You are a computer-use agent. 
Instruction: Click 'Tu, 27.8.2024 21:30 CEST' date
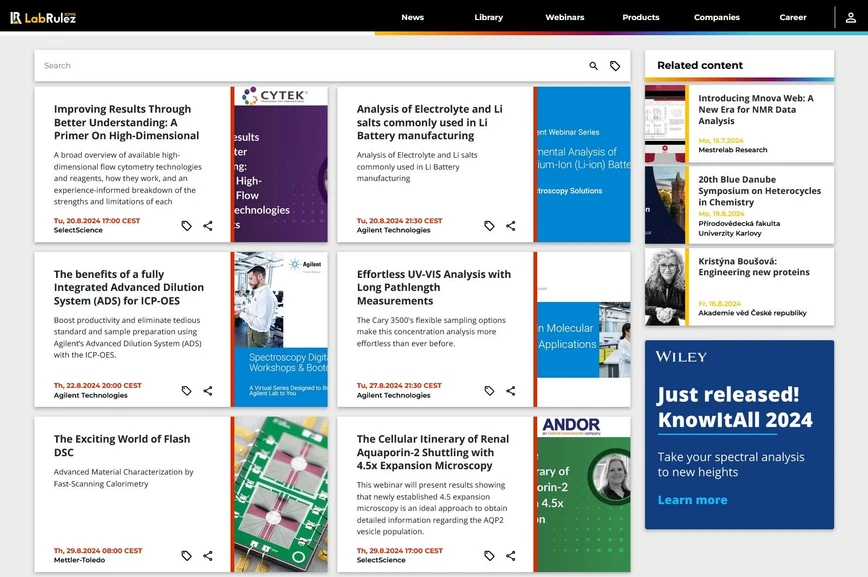tap(399, 385)
